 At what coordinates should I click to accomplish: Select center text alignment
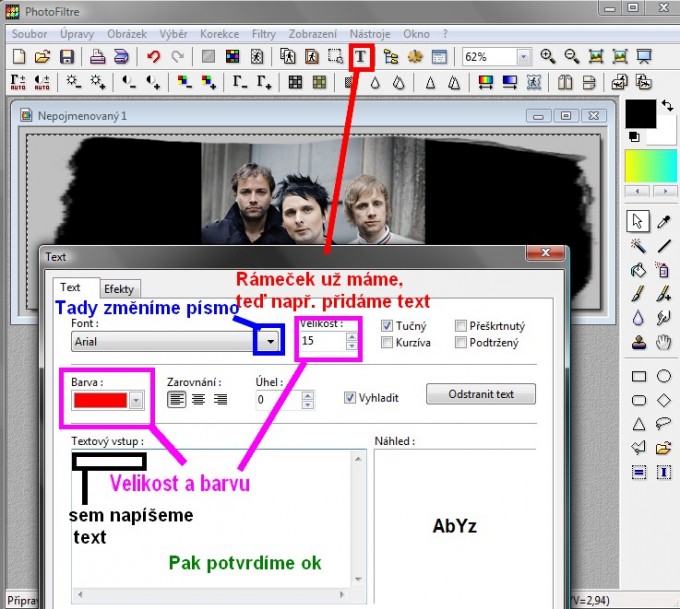point(199,399)
